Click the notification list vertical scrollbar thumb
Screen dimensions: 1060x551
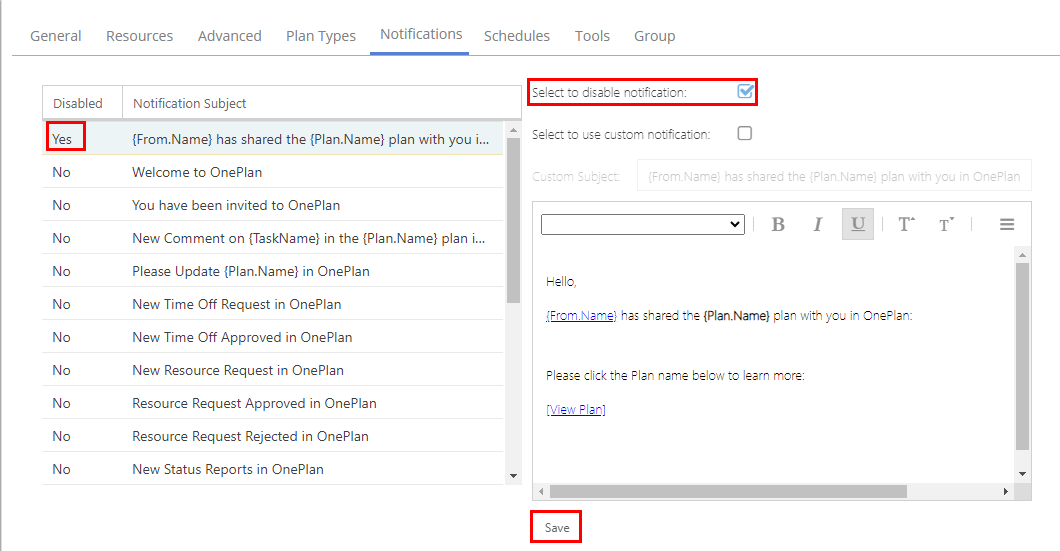513,220
